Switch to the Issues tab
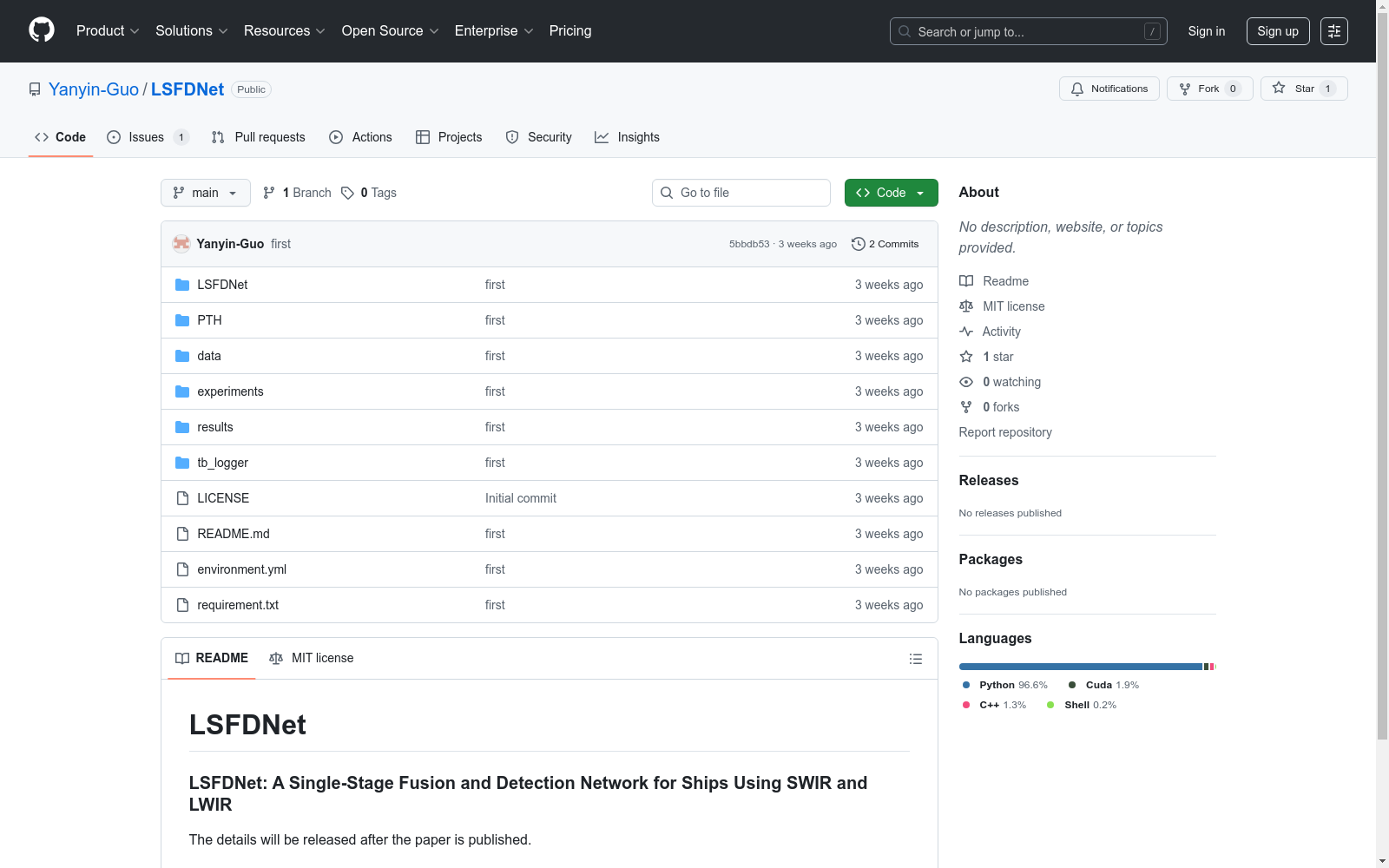The width and height of the screenshot is (1389, 868). pos(148,137)
